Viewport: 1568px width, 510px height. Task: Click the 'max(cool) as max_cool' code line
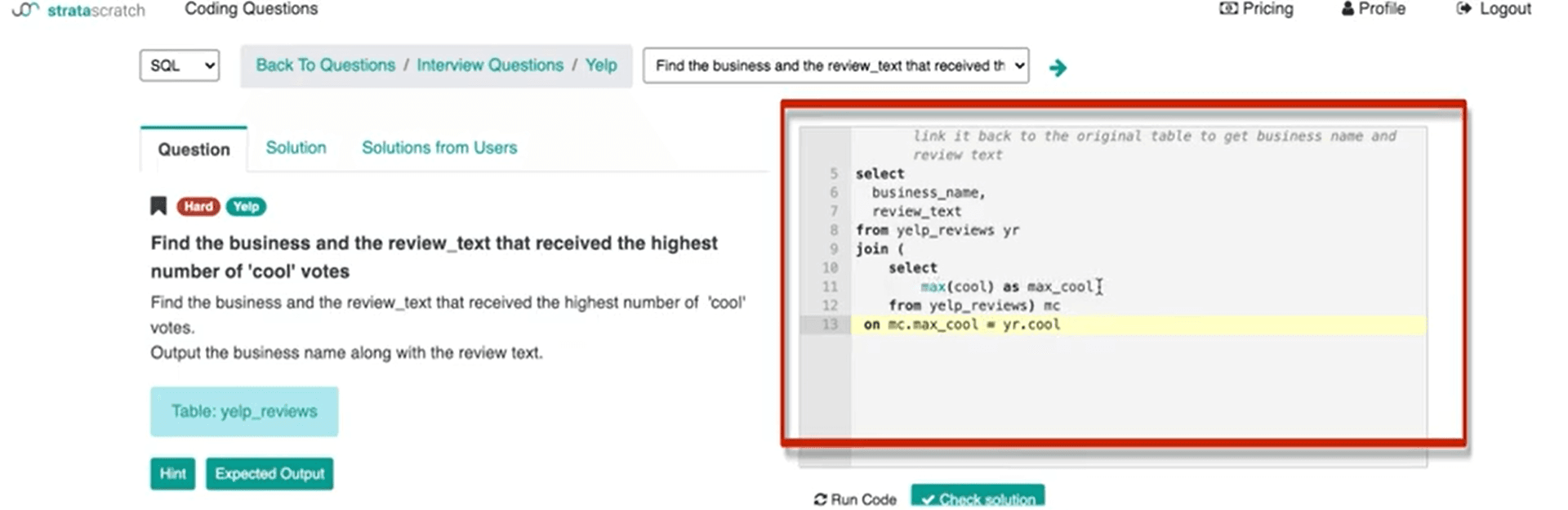point(1007,287)
